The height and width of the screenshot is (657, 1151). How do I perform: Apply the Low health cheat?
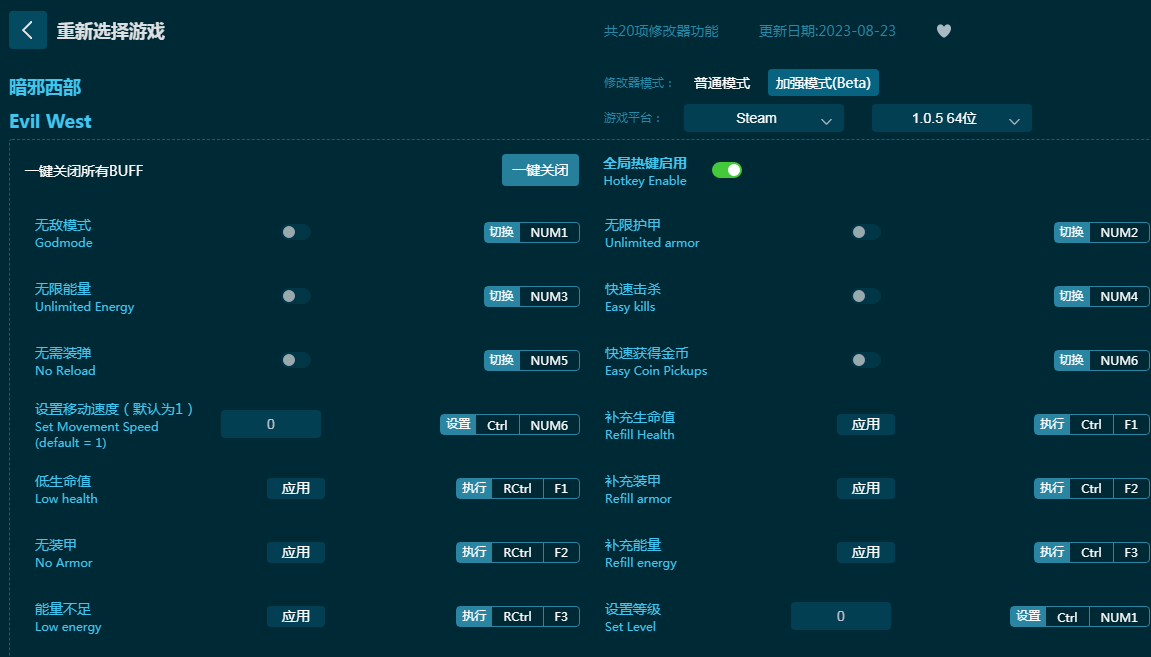pyautogui.click(x=296, y=489)
